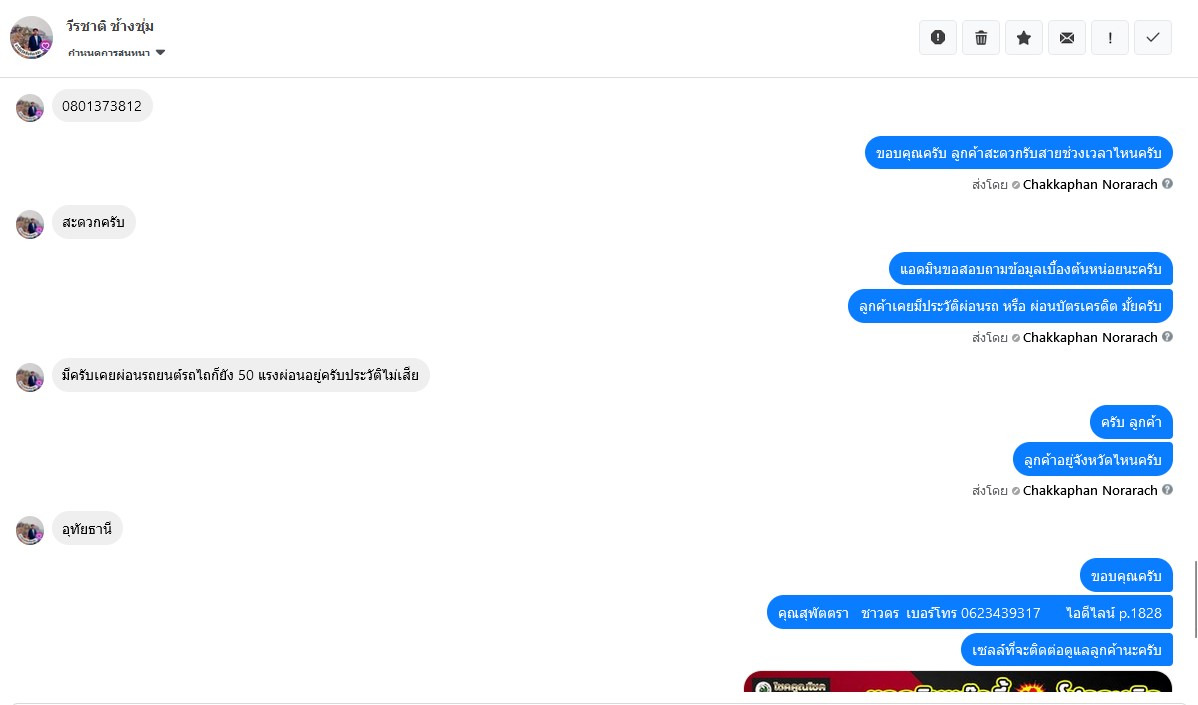Select the phone number message 0801373812

point(102,106)
